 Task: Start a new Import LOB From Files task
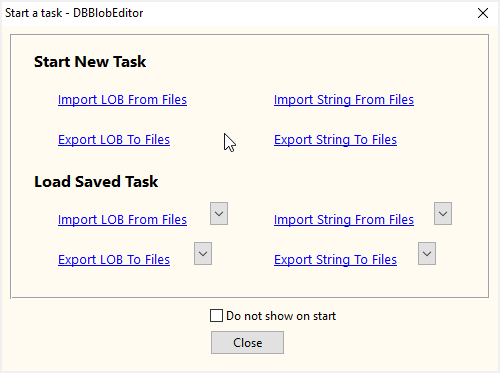[122, 100]
